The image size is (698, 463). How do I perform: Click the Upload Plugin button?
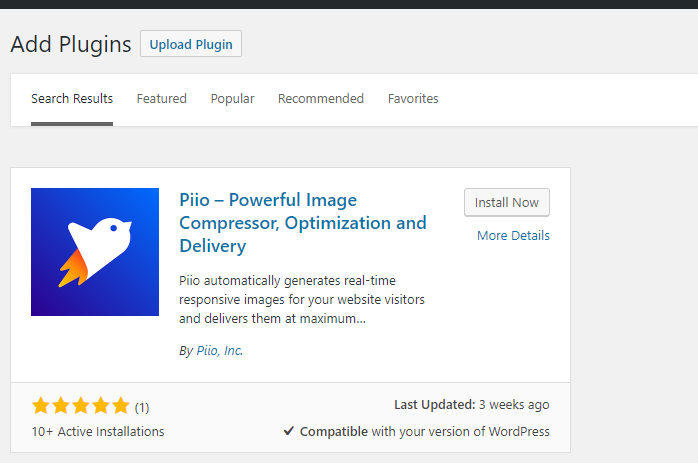pos(191,44)
